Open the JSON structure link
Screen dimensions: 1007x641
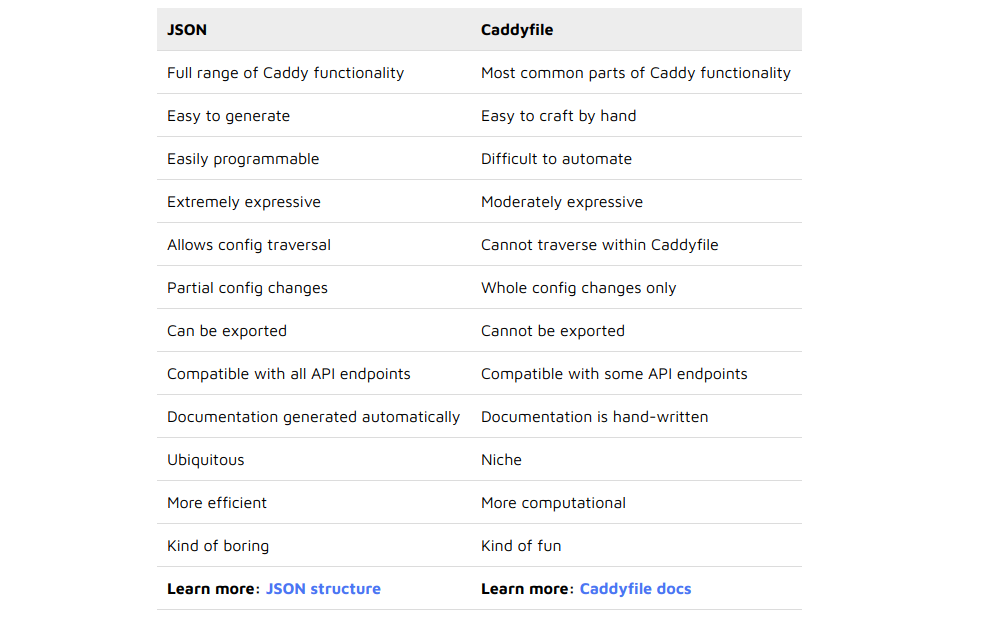[323, 589]
